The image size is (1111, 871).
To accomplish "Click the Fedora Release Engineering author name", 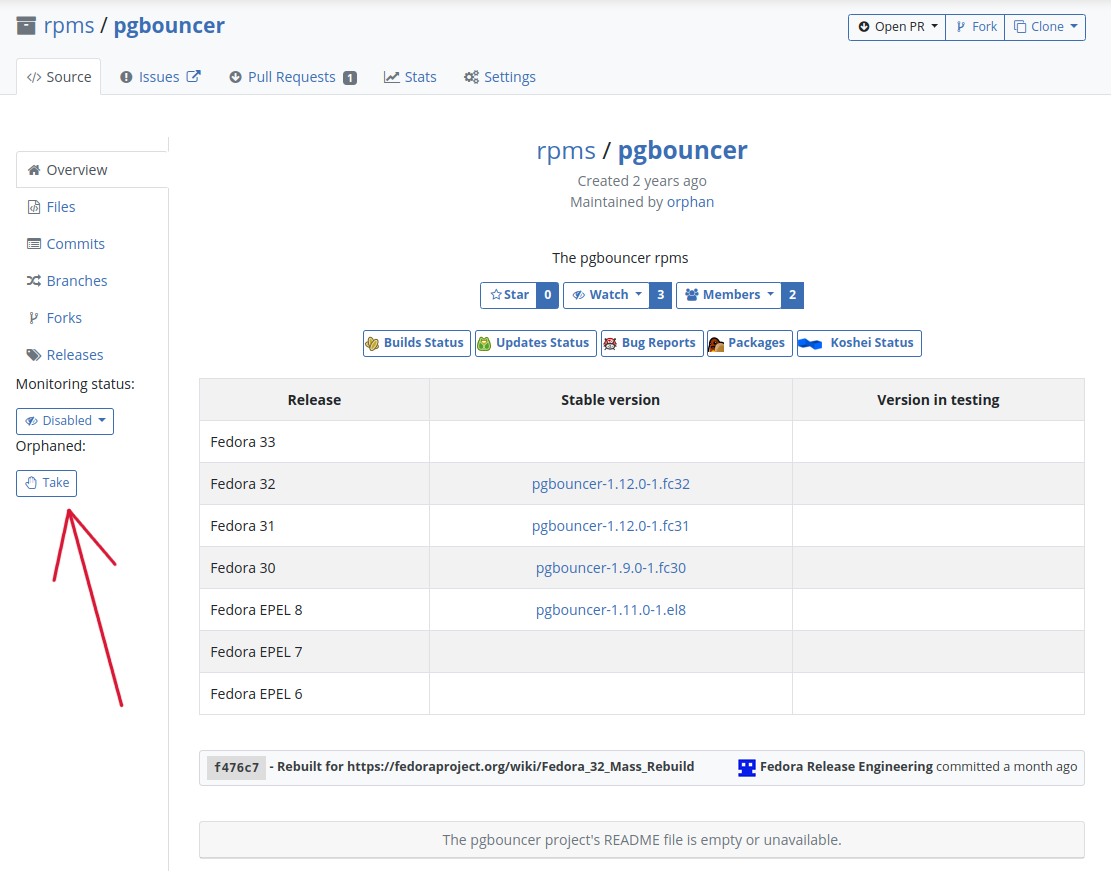I will 847,767.
